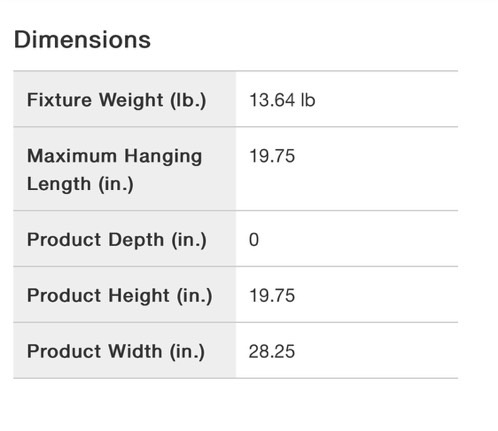Image resolution: width=498 pixels, height=431 pixels.
Task: Select the Product Height (in.) label
Action: point(119,296)
